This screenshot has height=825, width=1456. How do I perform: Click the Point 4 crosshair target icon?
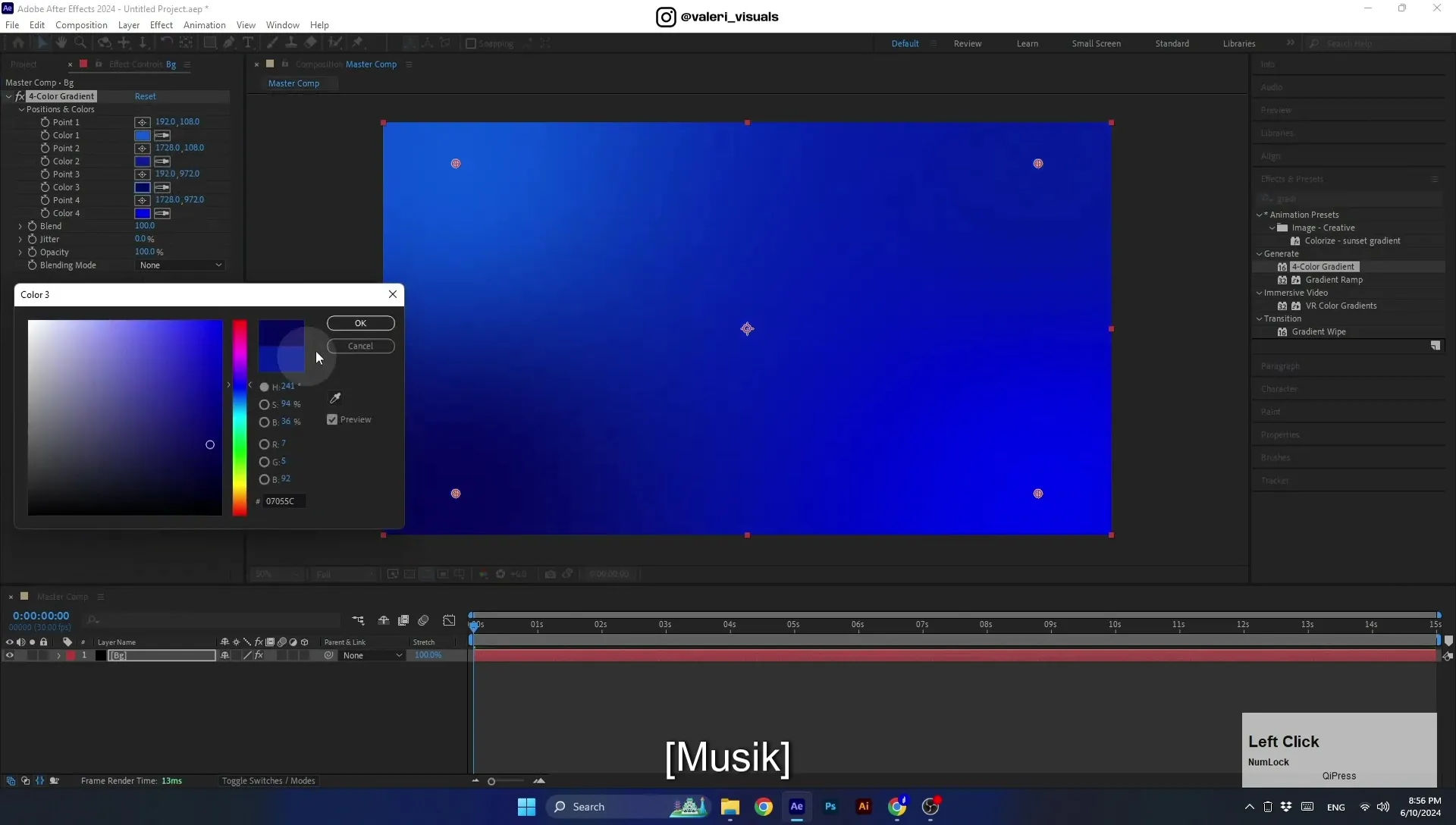click(x=142, y=200)
